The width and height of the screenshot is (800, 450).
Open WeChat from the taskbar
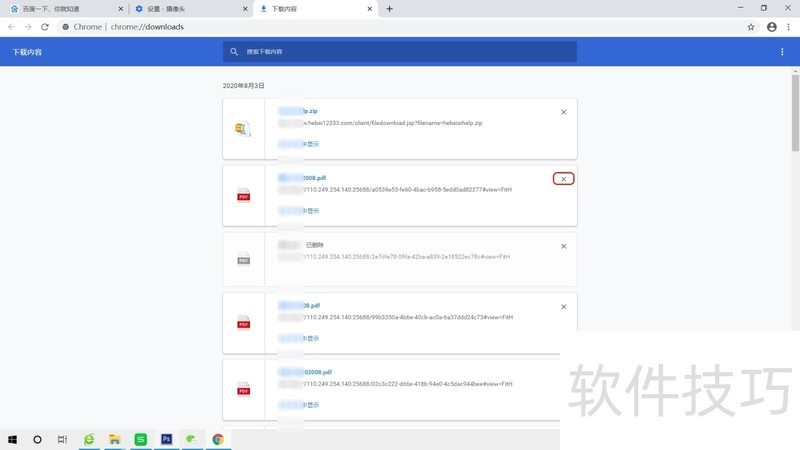point(192,439)
